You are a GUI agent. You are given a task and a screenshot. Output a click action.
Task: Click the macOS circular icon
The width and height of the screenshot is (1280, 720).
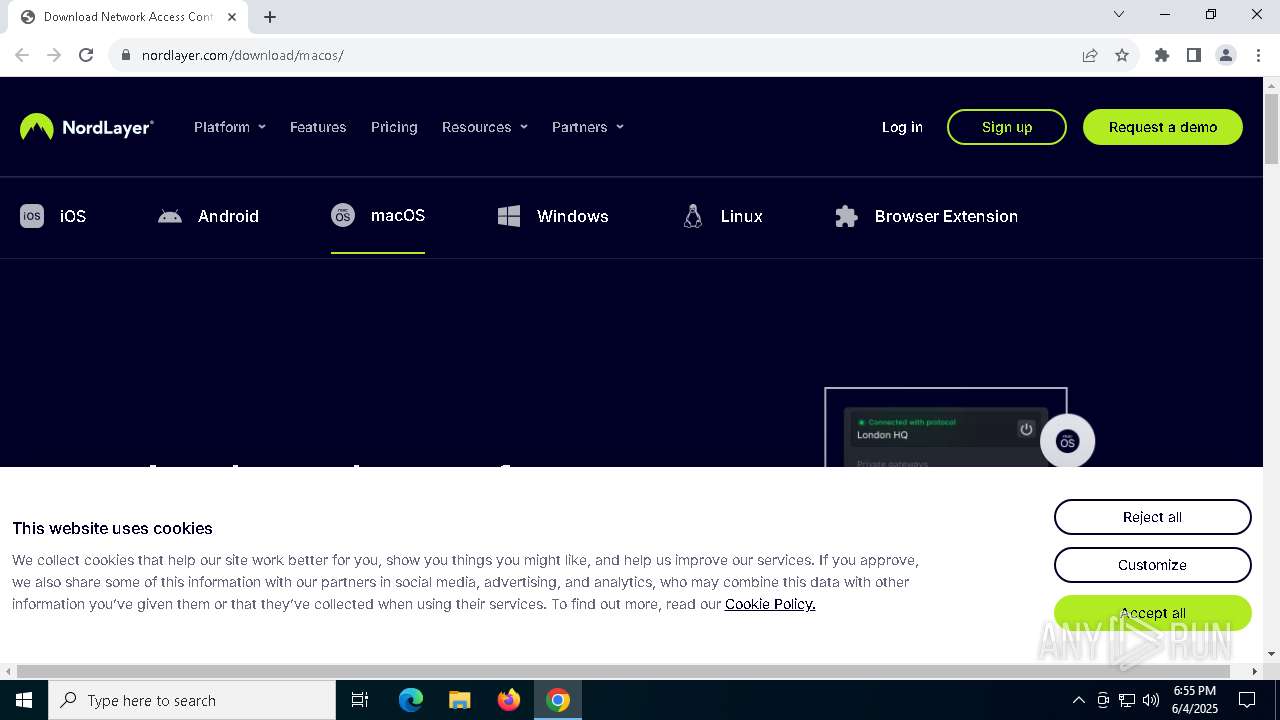[x=343, y=215]
